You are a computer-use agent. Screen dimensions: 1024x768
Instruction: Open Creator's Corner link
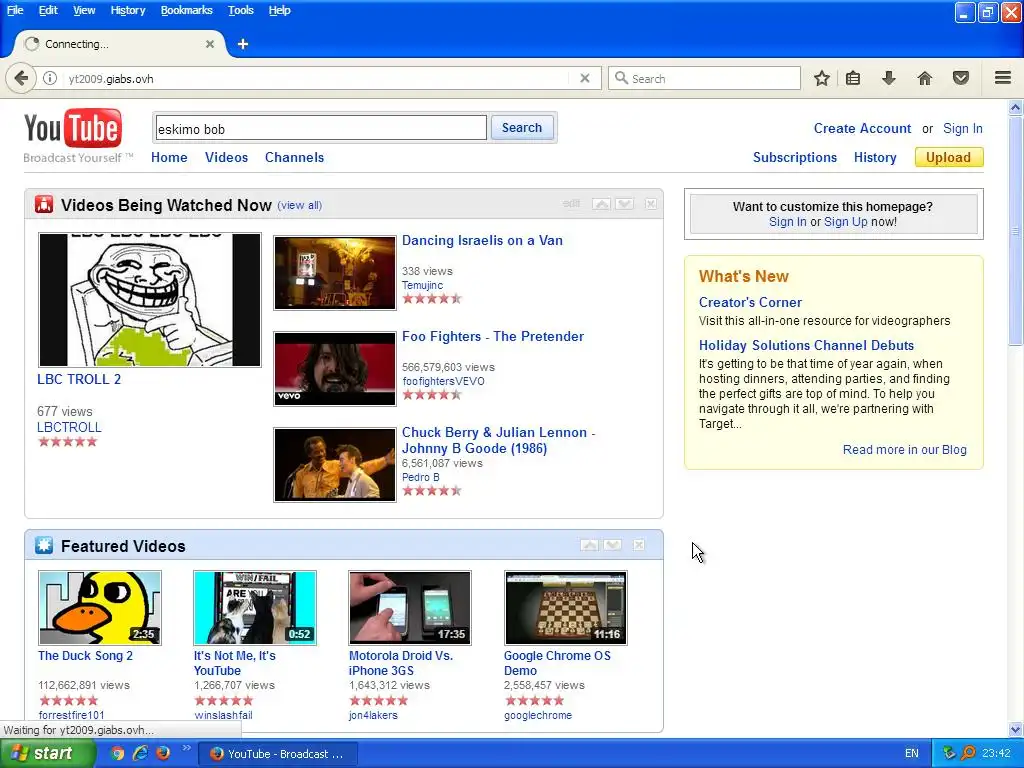coord(750,302)
